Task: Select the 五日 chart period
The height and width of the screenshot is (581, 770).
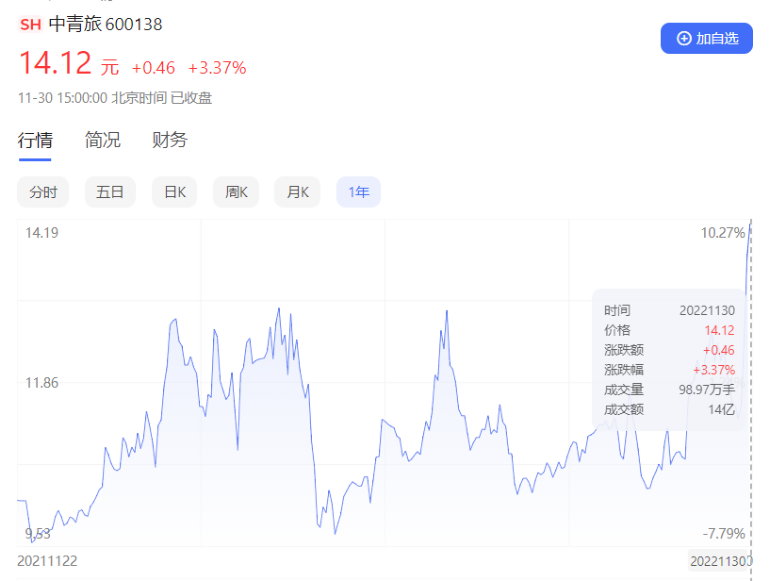Action: (110, 192)
